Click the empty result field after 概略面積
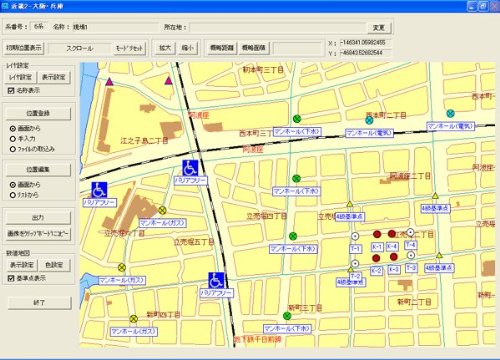Screen dimensions: 500x360 [298, 48]
